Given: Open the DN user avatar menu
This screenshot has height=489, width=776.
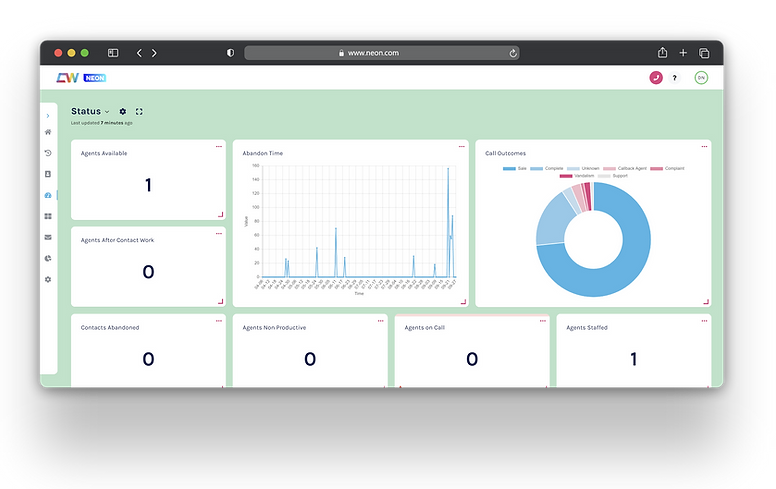Looking at the screenshot, I should (x=701, y=78).
